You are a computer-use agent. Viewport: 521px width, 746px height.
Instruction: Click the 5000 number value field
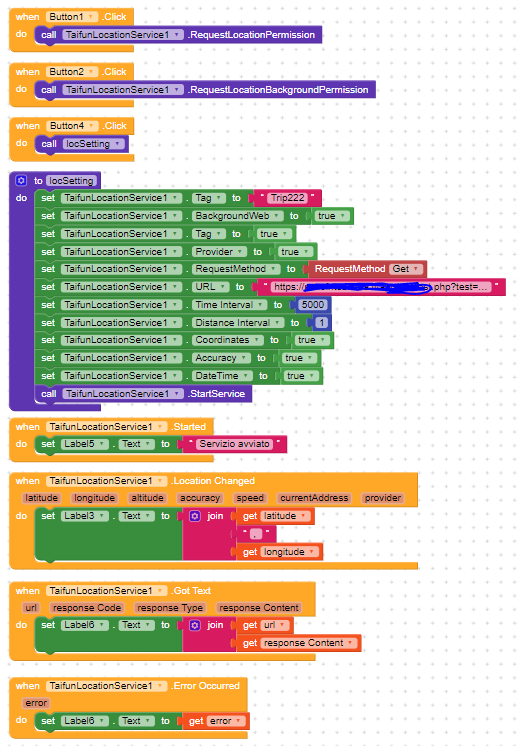click(313, 304)
